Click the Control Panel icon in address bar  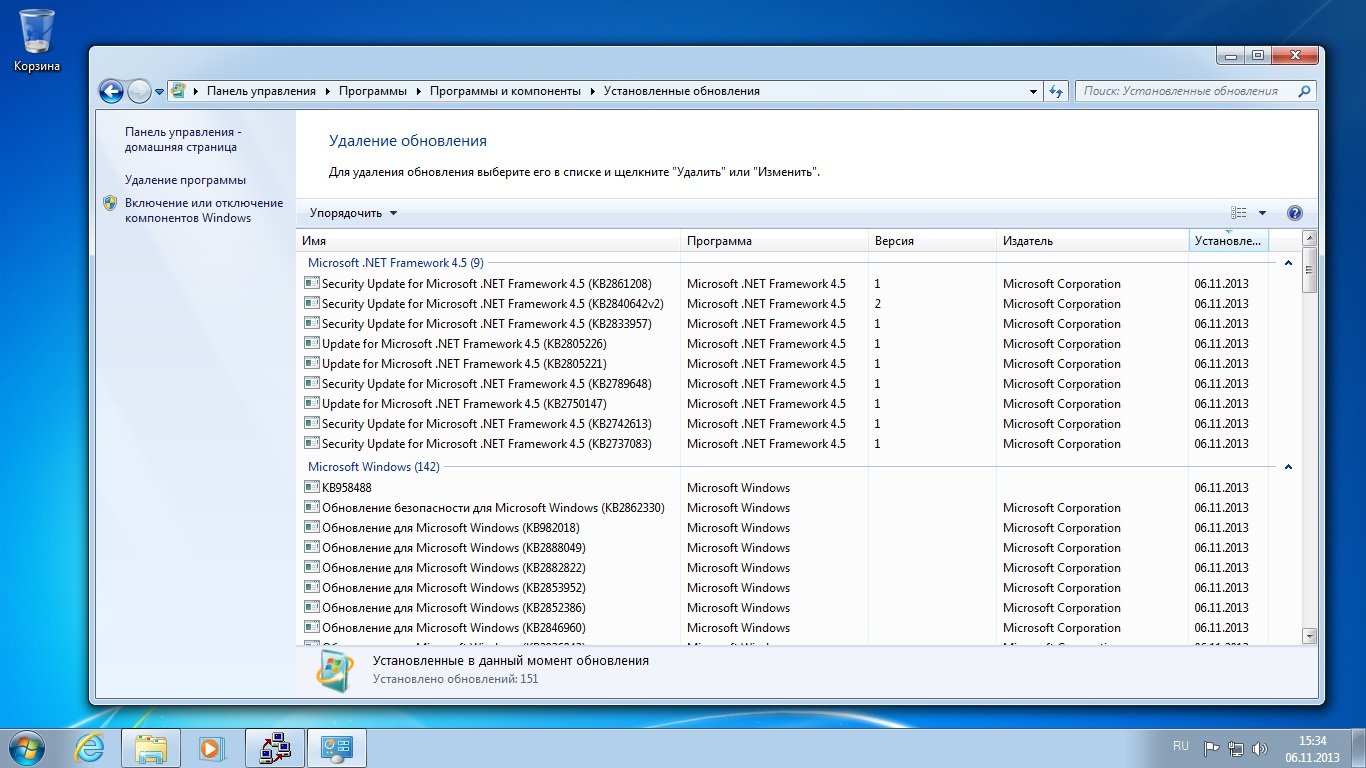coord(179,91)
